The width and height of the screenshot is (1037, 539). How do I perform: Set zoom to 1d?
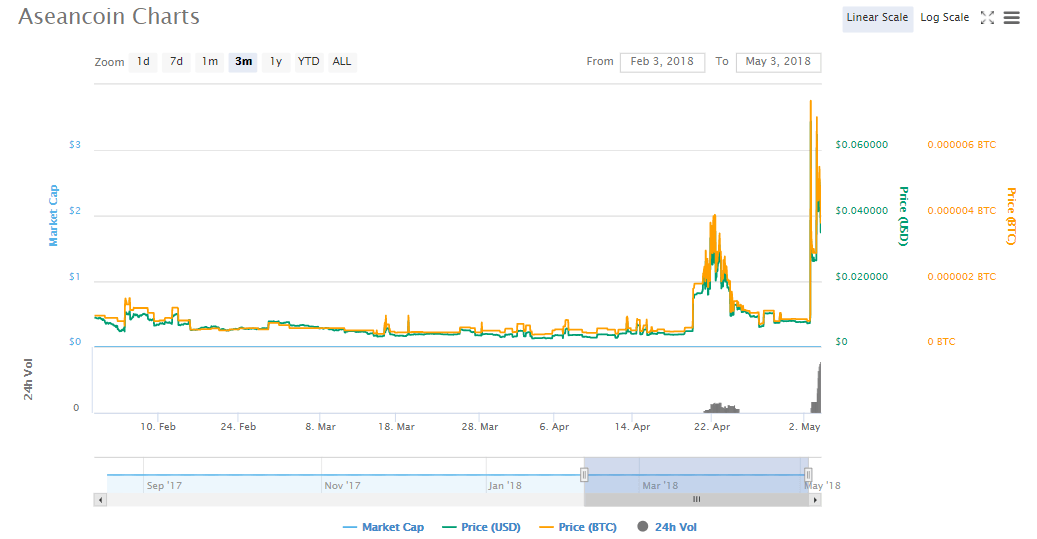click(143, 62)
